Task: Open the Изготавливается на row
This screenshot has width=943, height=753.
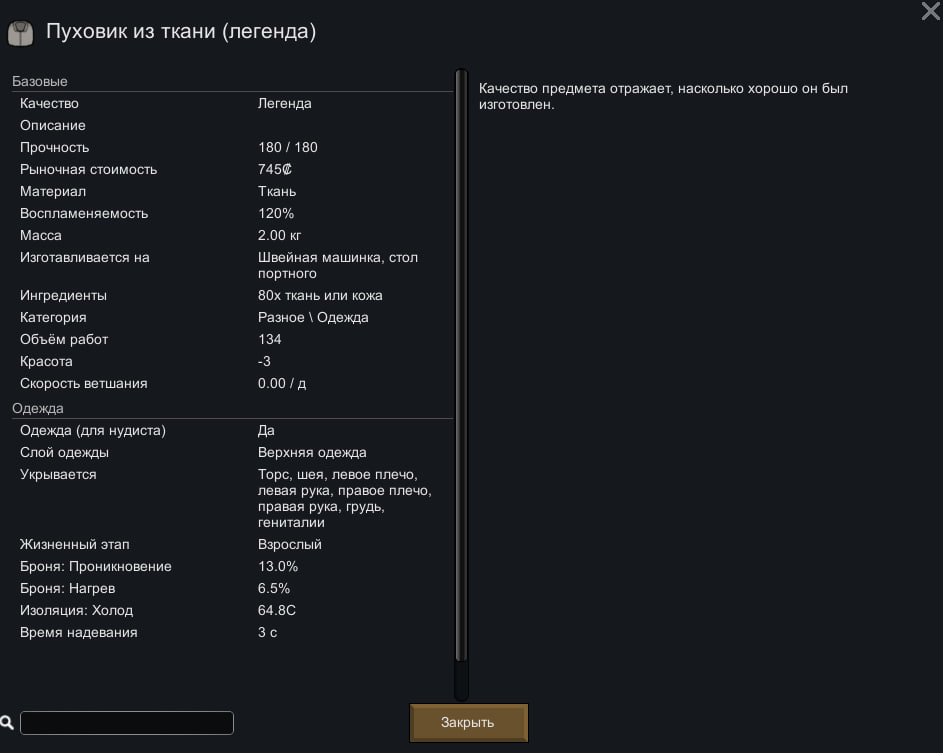Action: pyautogui.click(x=233, y=265)
